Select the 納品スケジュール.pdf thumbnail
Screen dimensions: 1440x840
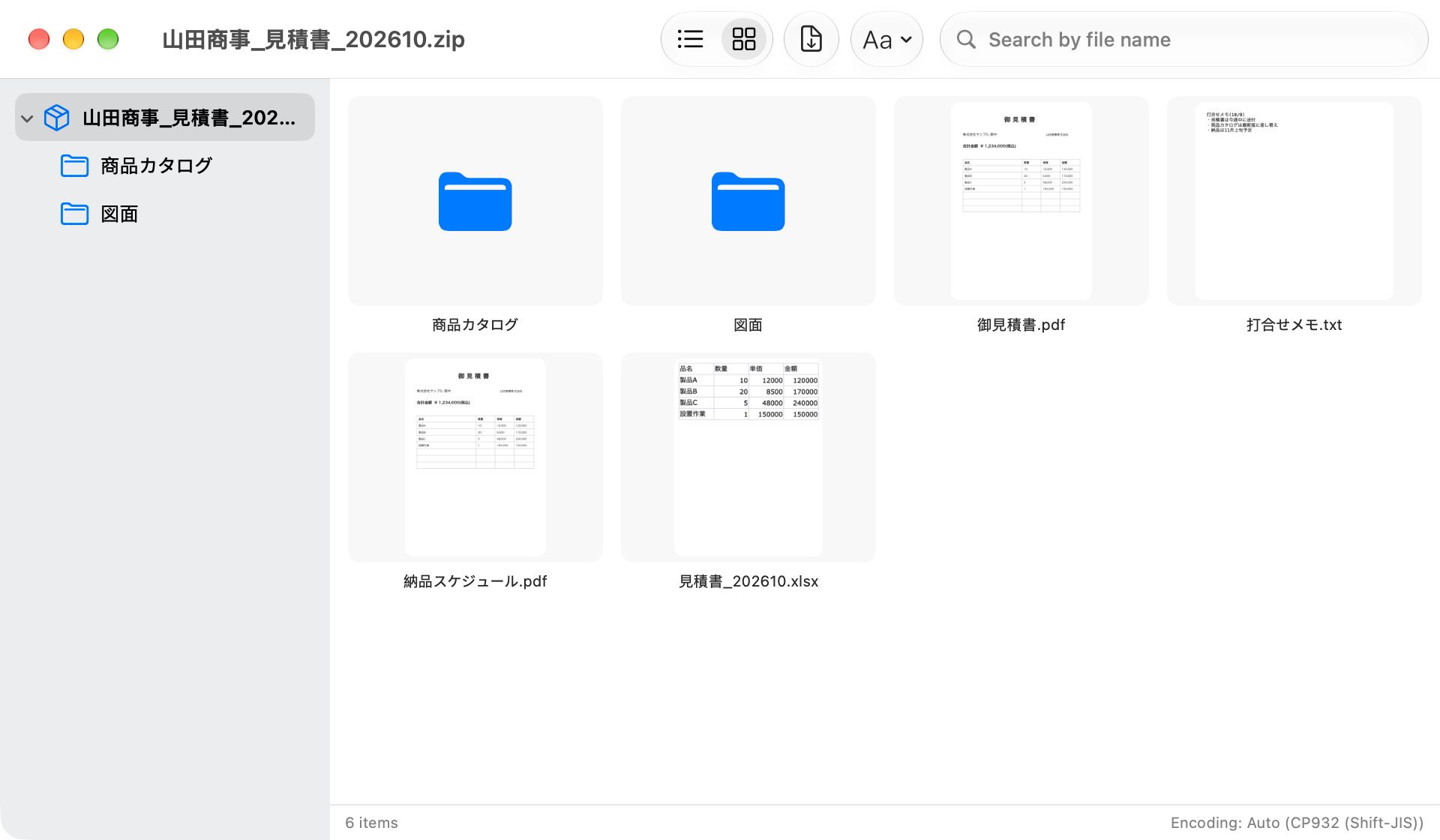click(x=475, y=457)
